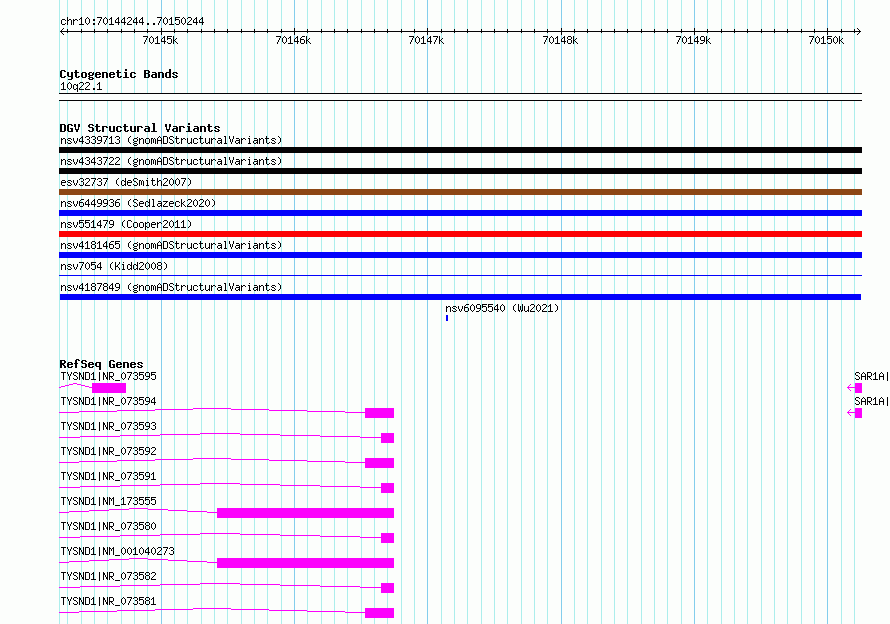Click the chr10:70144244..70150244 region label
This screenshot has width=890, height=624.
click(132, 22)
